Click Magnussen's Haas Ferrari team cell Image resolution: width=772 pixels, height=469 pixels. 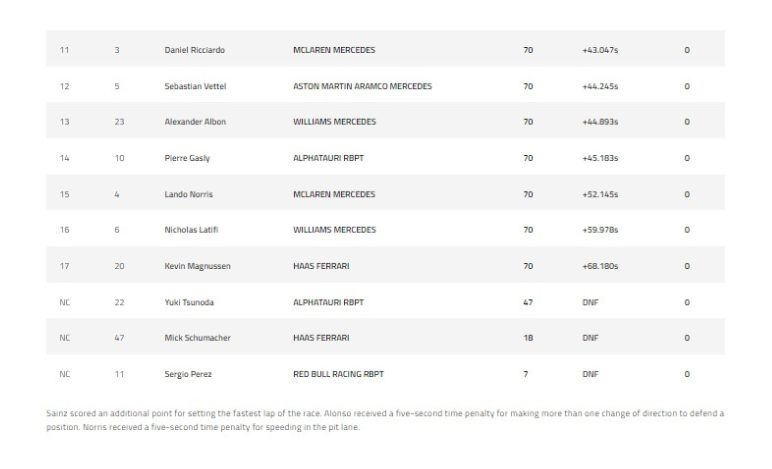tap(321, 266)
